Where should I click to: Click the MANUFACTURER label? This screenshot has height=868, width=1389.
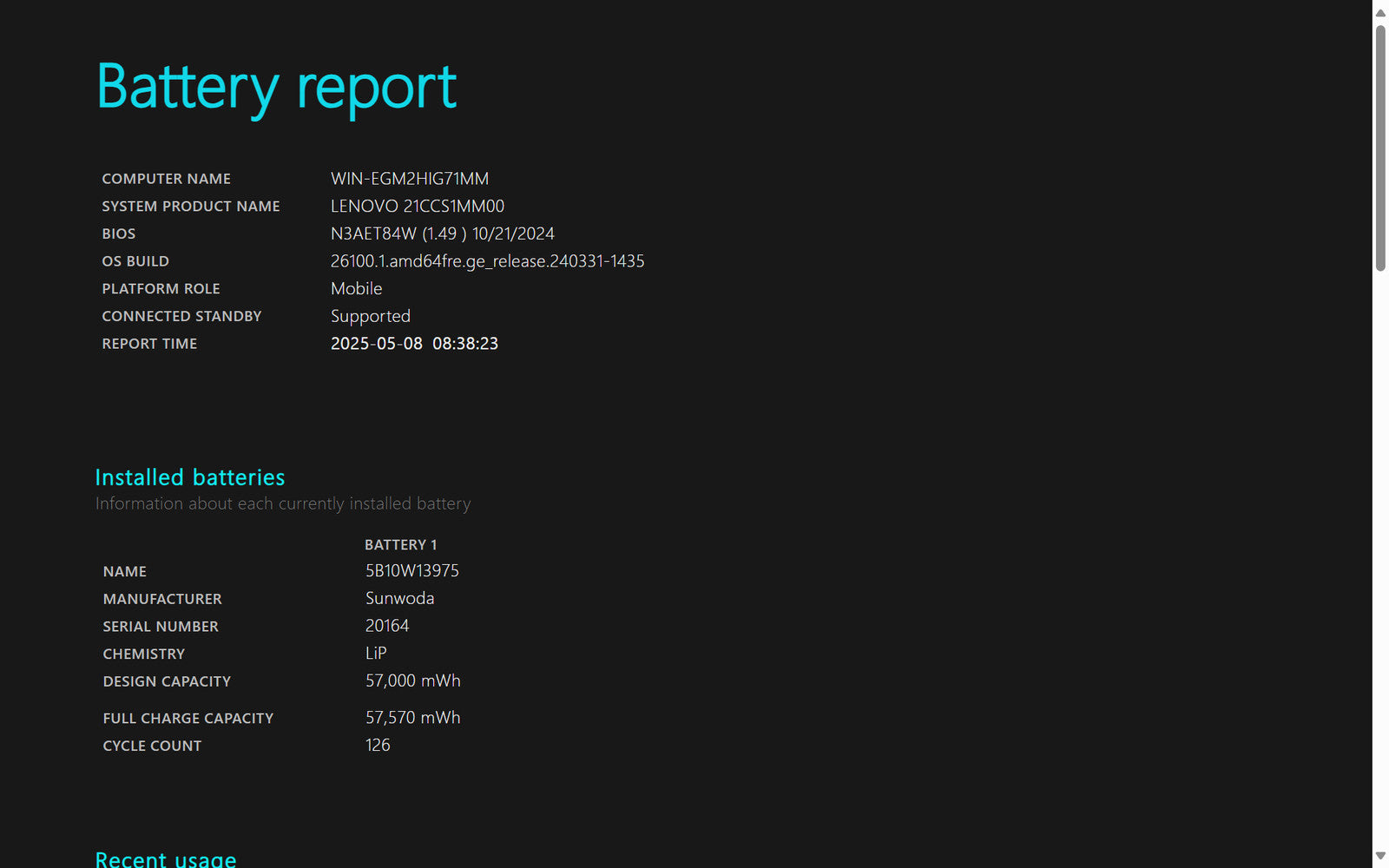point(162,600)
